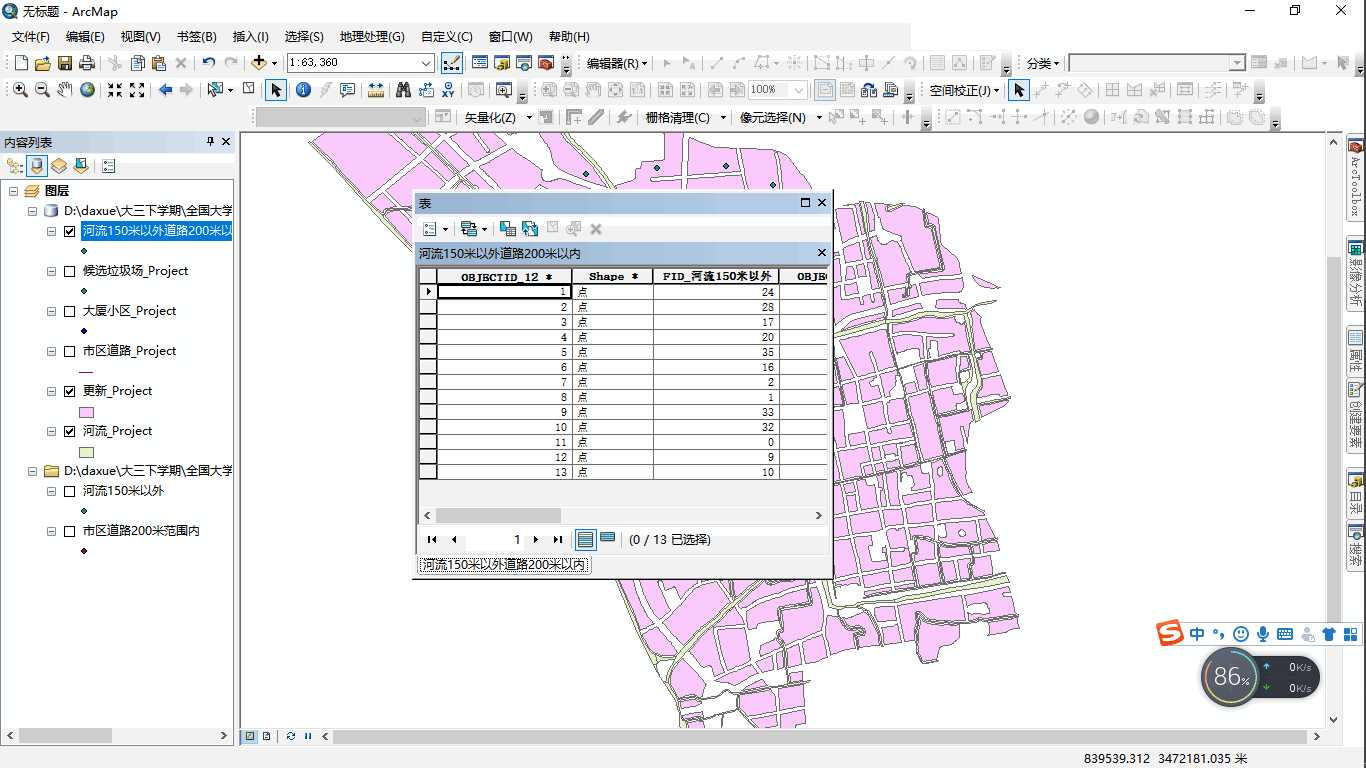Click the current record number field

495,539
